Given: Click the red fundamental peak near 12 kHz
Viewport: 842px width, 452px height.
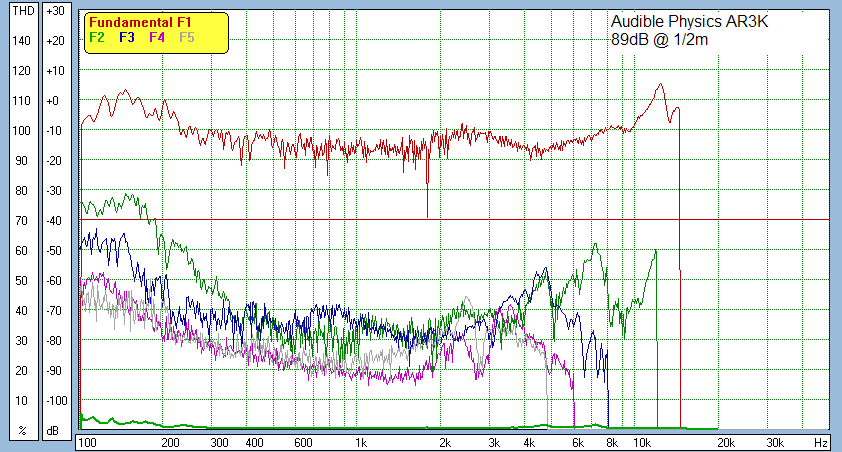Looking at the screenshot, I should [660, 84].
